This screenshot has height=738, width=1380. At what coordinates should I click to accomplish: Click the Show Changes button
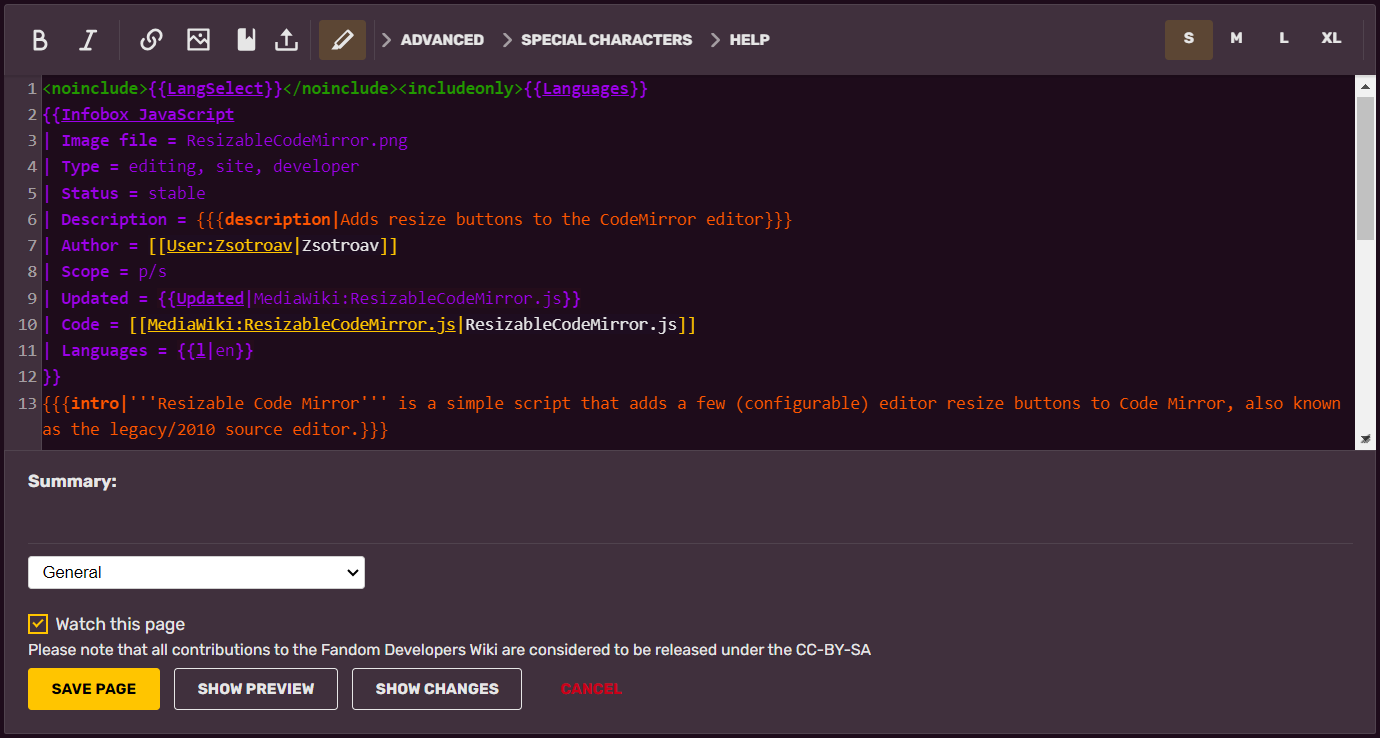coord(437,689)
